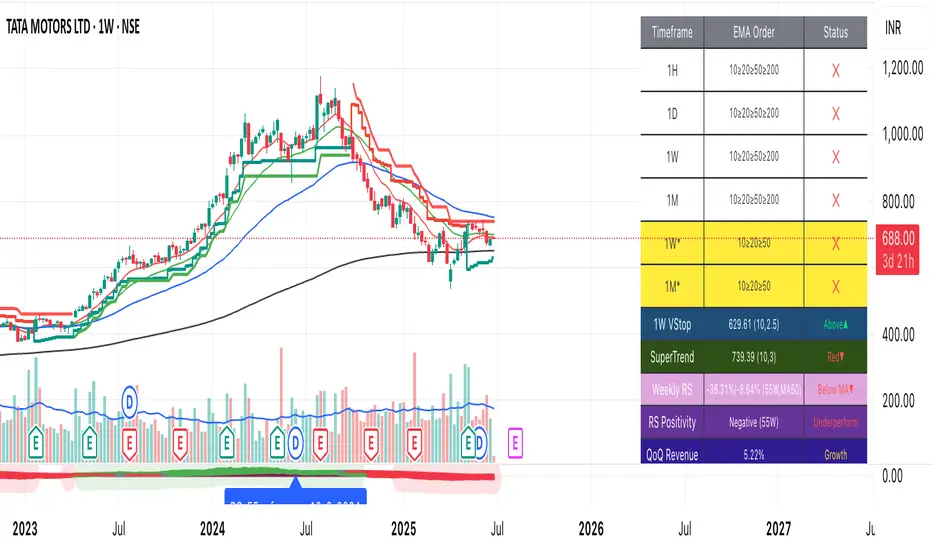Screen dimensions: 932x550
Task: Click the 1W VStop Above status cell
Action: [835, 323]
